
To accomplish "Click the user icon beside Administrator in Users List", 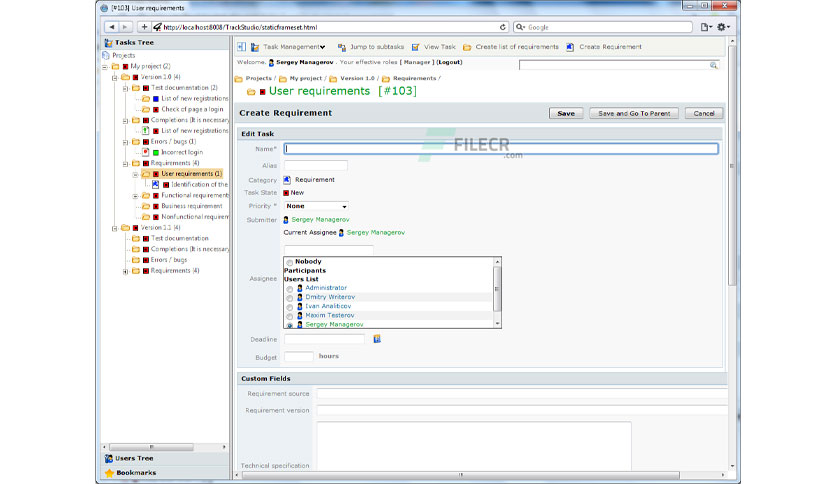I will 300,288.
